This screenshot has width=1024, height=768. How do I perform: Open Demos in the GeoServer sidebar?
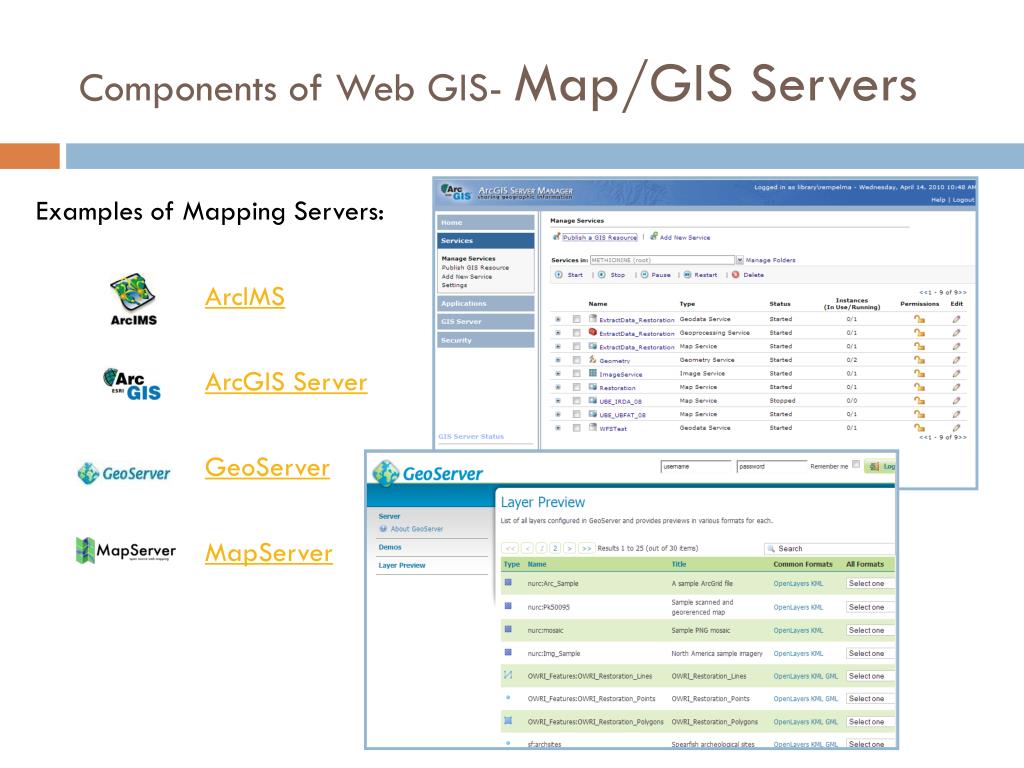coord(390,547)
